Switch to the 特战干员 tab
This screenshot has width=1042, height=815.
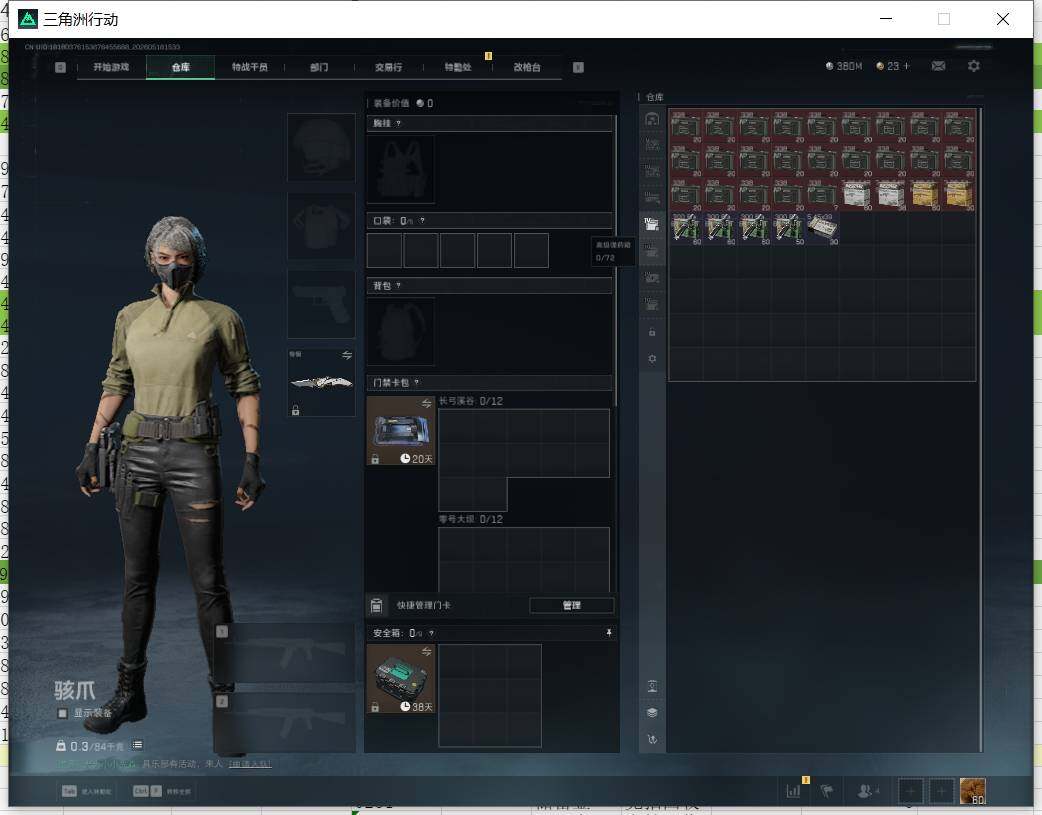(249, 67)
